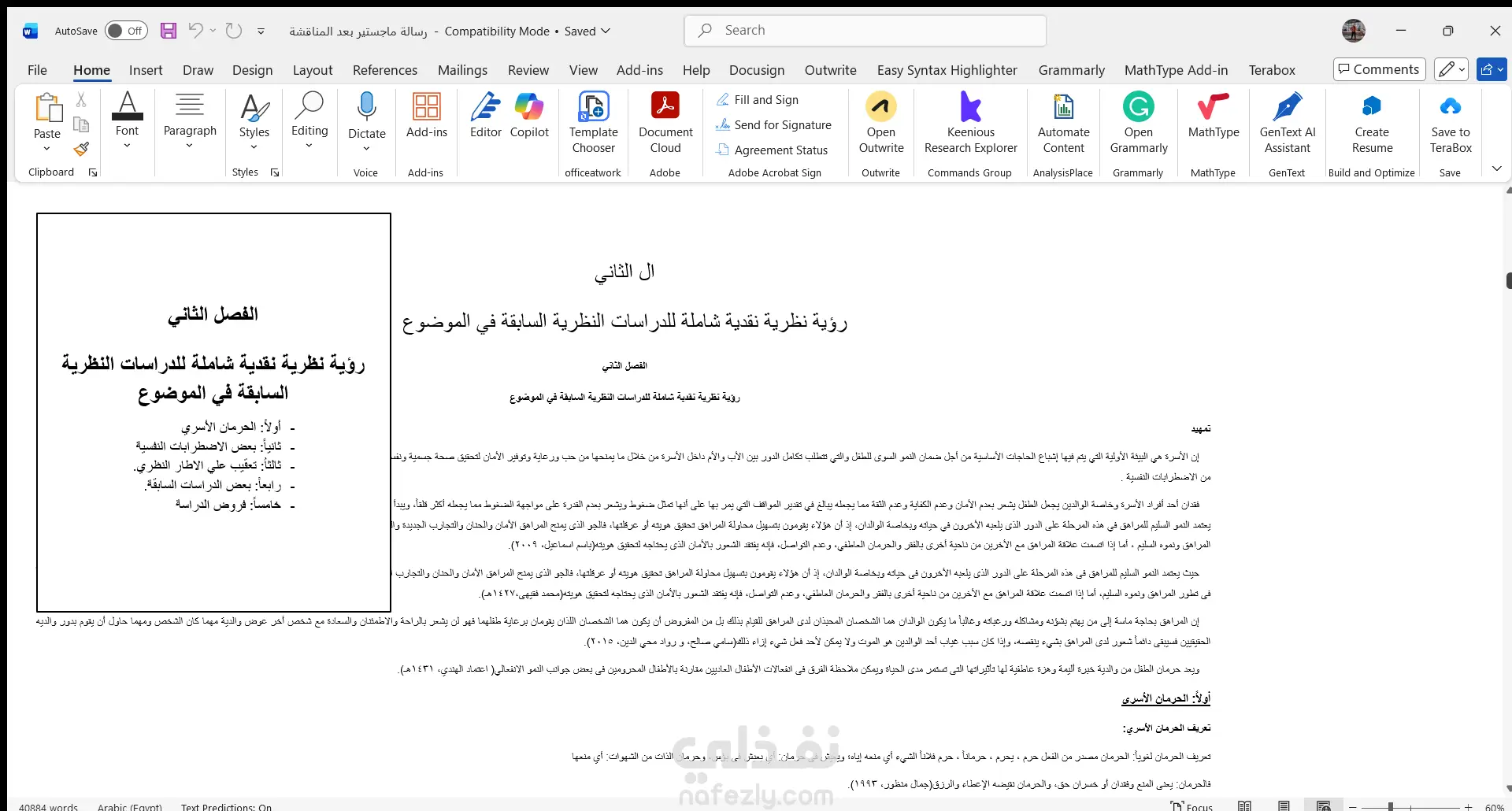Toggle Text Predictions in status bar
The width and height of the screenshot is (1512, 811).
226,806
